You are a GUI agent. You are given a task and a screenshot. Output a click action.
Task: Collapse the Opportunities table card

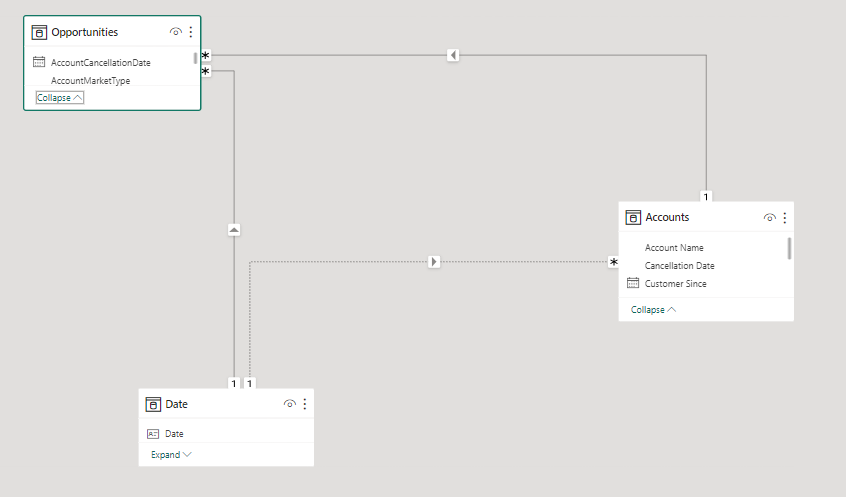coord(59,98)
